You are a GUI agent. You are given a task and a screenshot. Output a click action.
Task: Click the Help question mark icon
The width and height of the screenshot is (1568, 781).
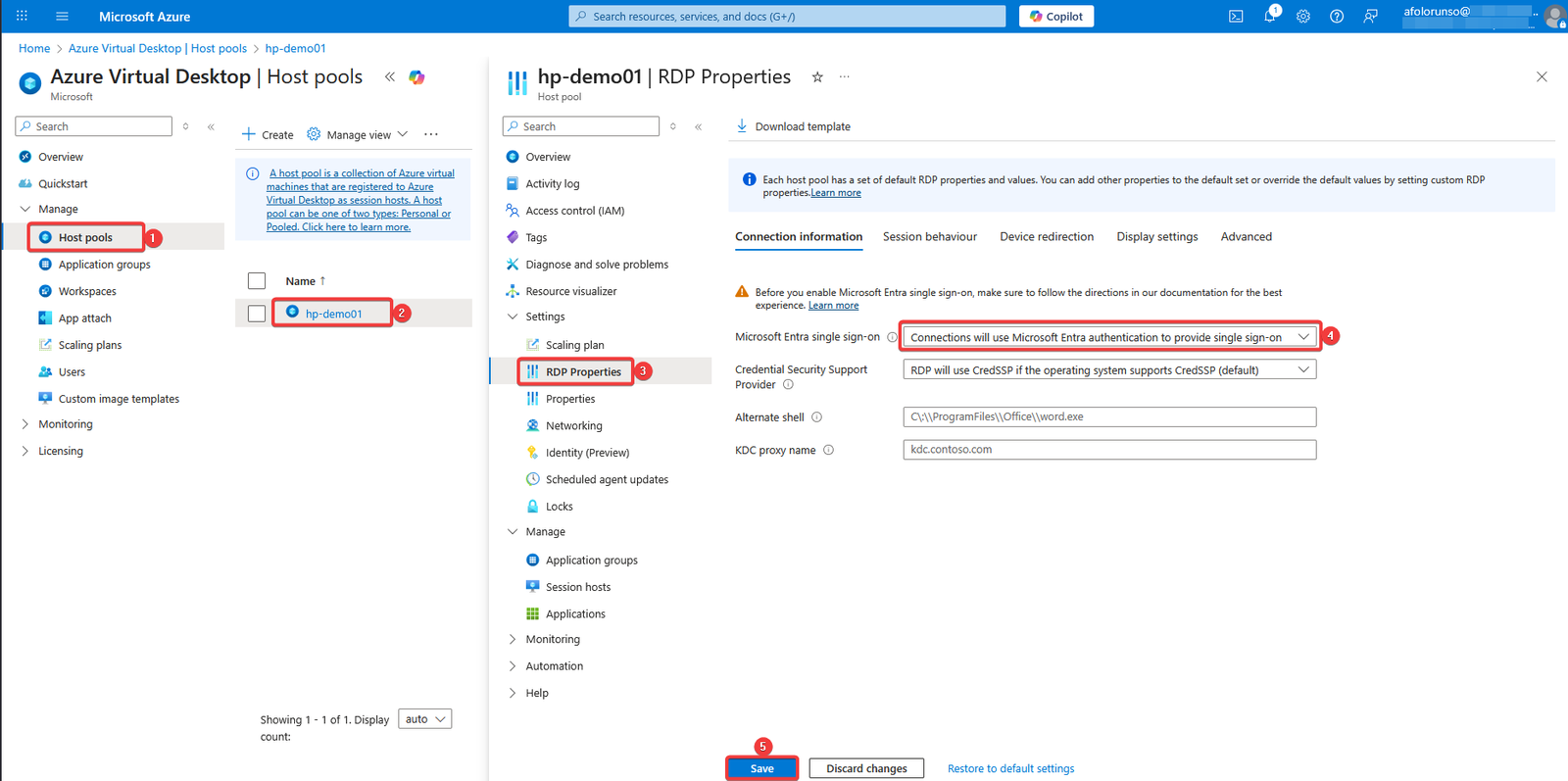[x=1337, y=17]
